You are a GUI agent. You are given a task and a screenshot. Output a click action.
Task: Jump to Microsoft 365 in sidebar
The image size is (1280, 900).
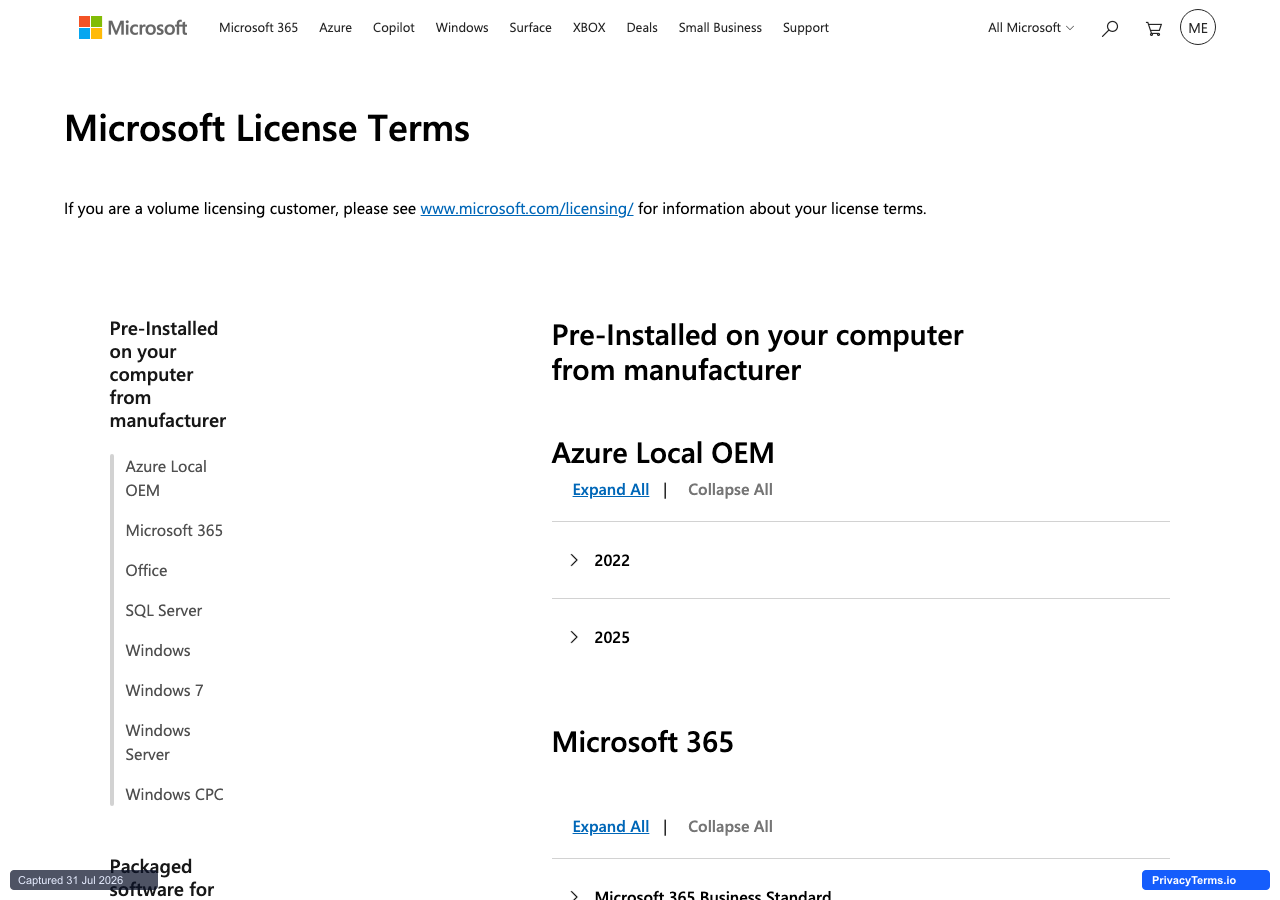174,531
